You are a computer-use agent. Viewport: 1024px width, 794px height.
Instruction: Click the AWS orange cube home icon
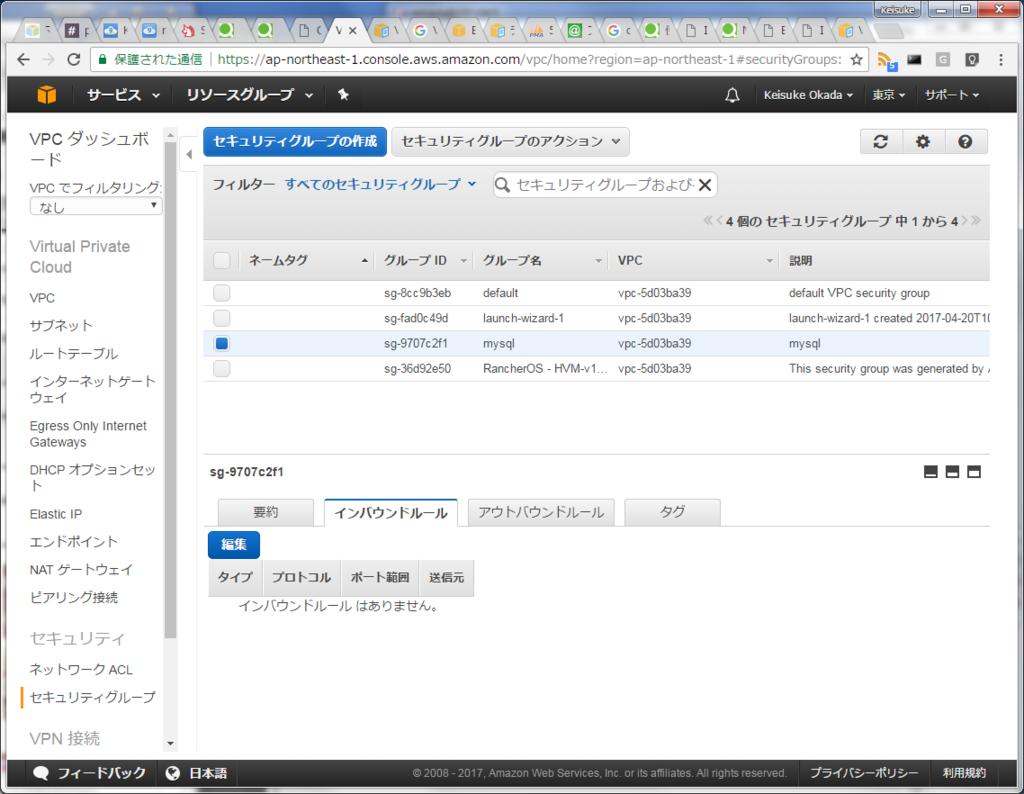46,95
